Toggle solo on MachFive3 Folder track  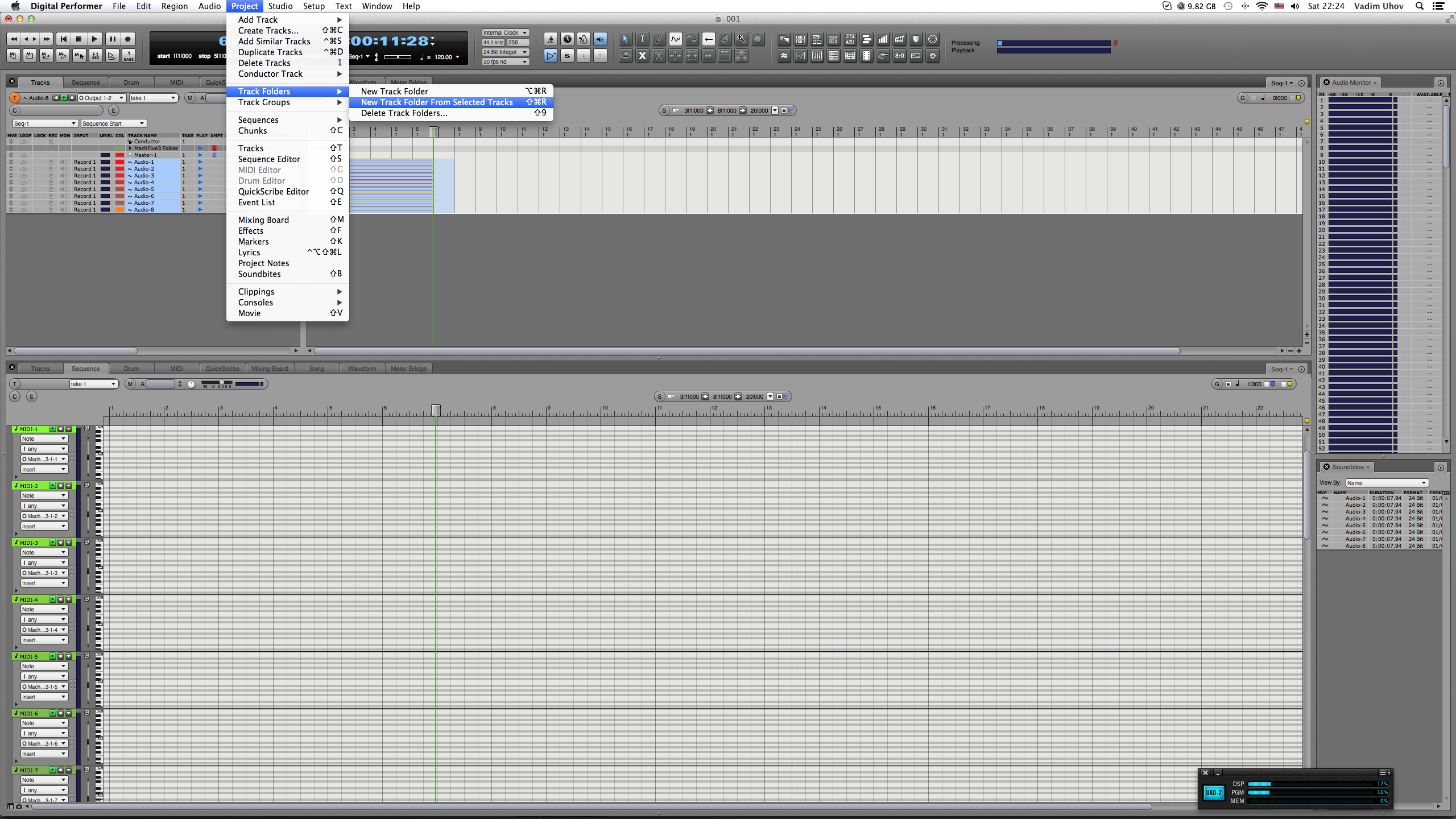[214, 148]
